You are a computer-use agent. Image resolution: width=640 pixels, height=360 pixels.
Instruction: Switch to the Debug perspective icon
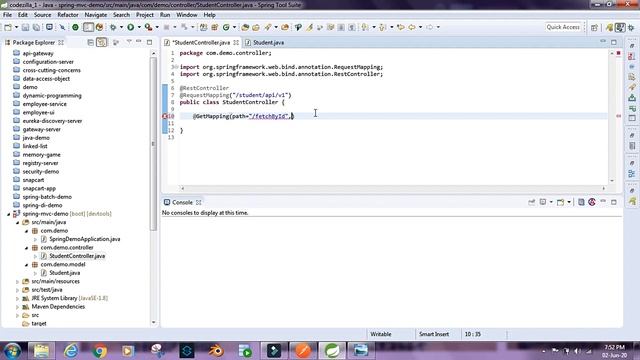(x=631, y=27)
